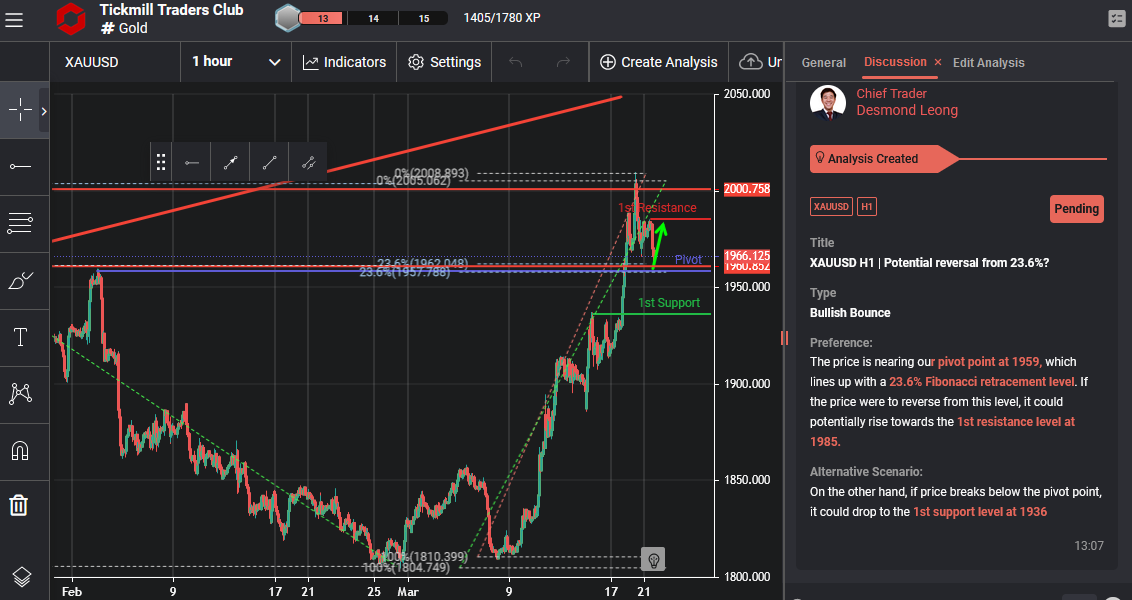Click the panel collapse handle
Viewport: 1132px width, 600px height.
pyautogui.click(x=784, y=338)
